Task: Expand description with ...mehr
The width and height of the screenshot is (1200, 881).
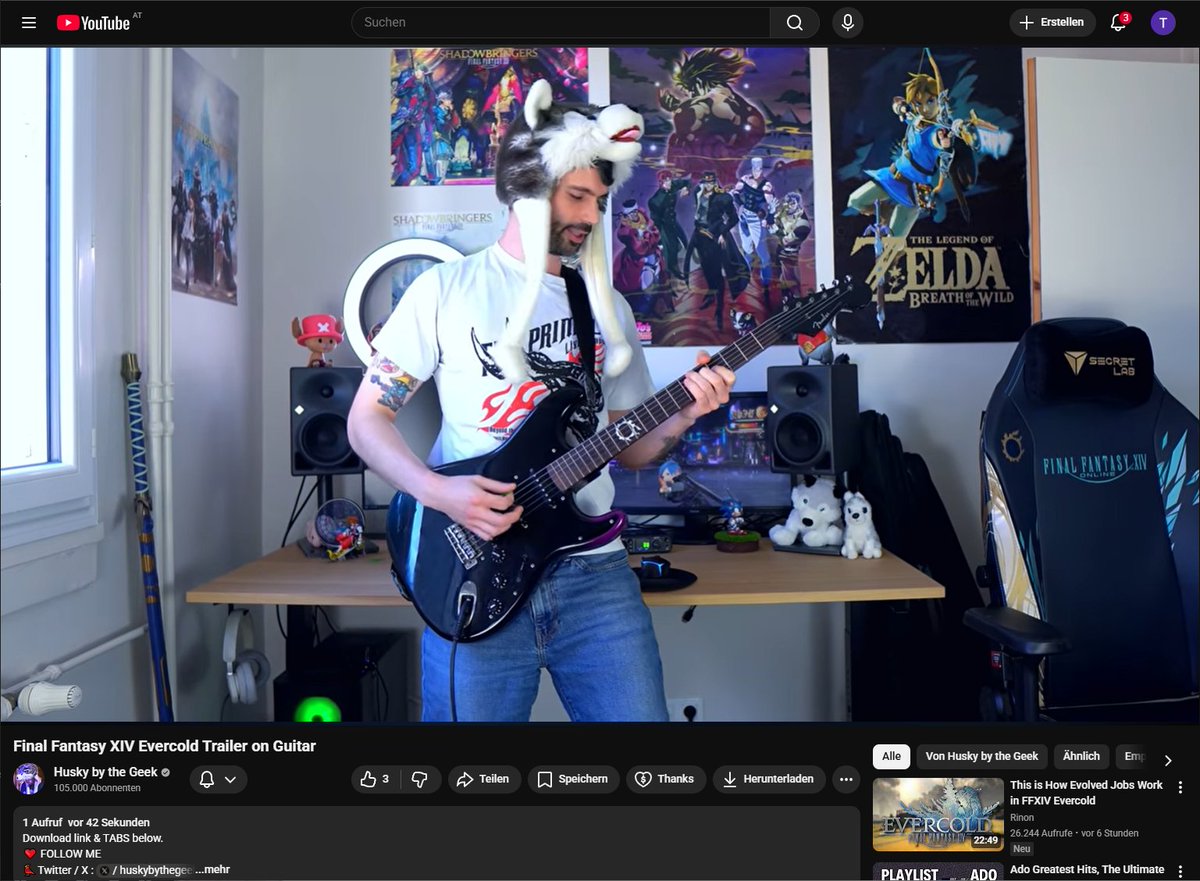Action: (x=212, y=870)
